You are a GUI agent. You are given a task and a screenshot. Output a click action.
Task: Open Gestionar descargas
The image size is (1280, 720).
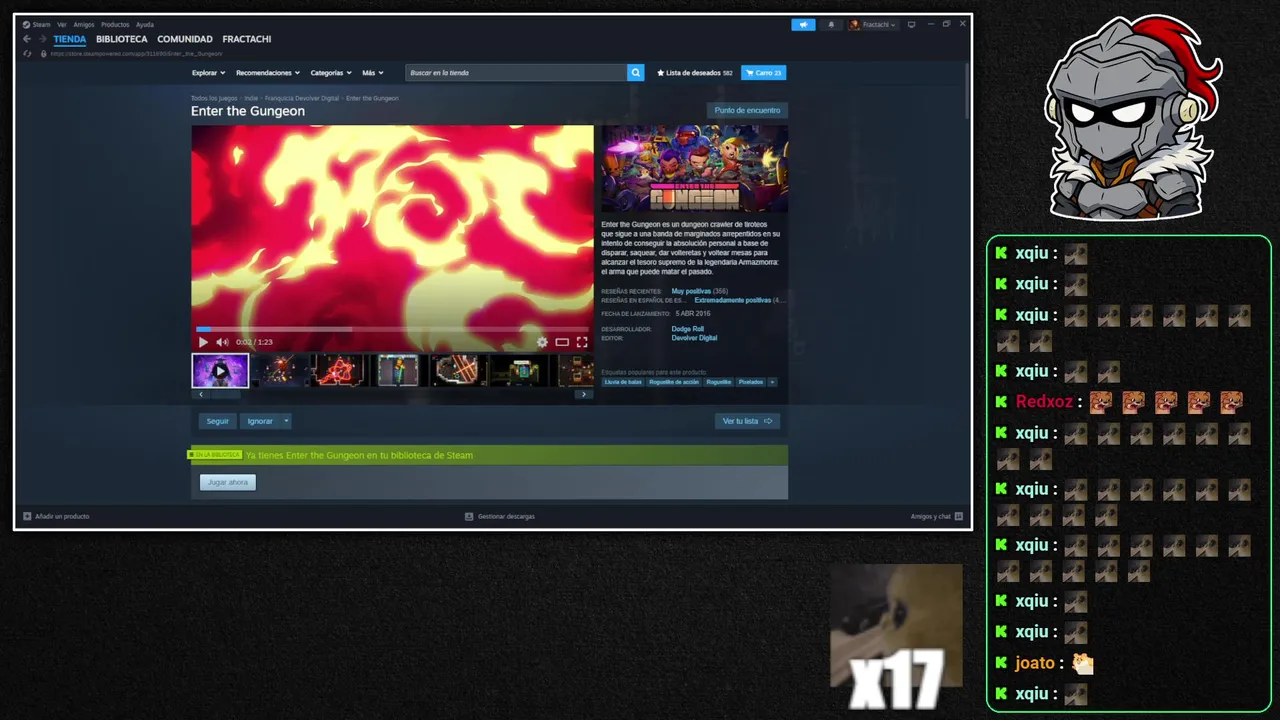tap(500, 516)
